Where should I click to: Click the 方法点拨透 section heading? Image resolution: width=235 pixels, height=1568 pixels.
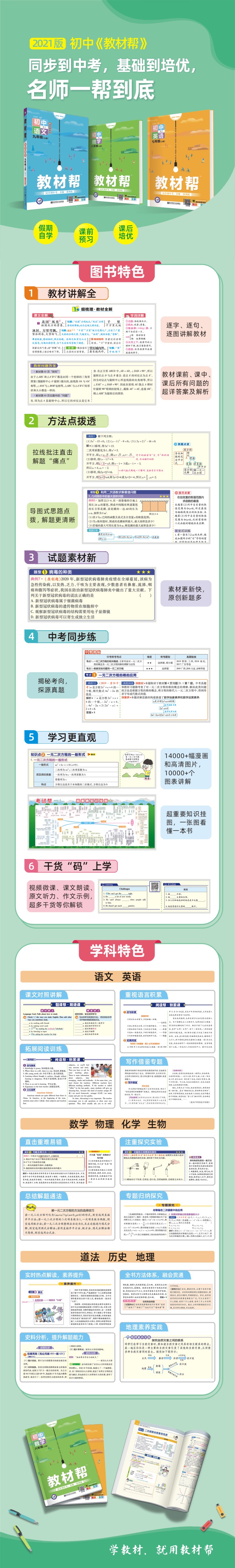72,421
